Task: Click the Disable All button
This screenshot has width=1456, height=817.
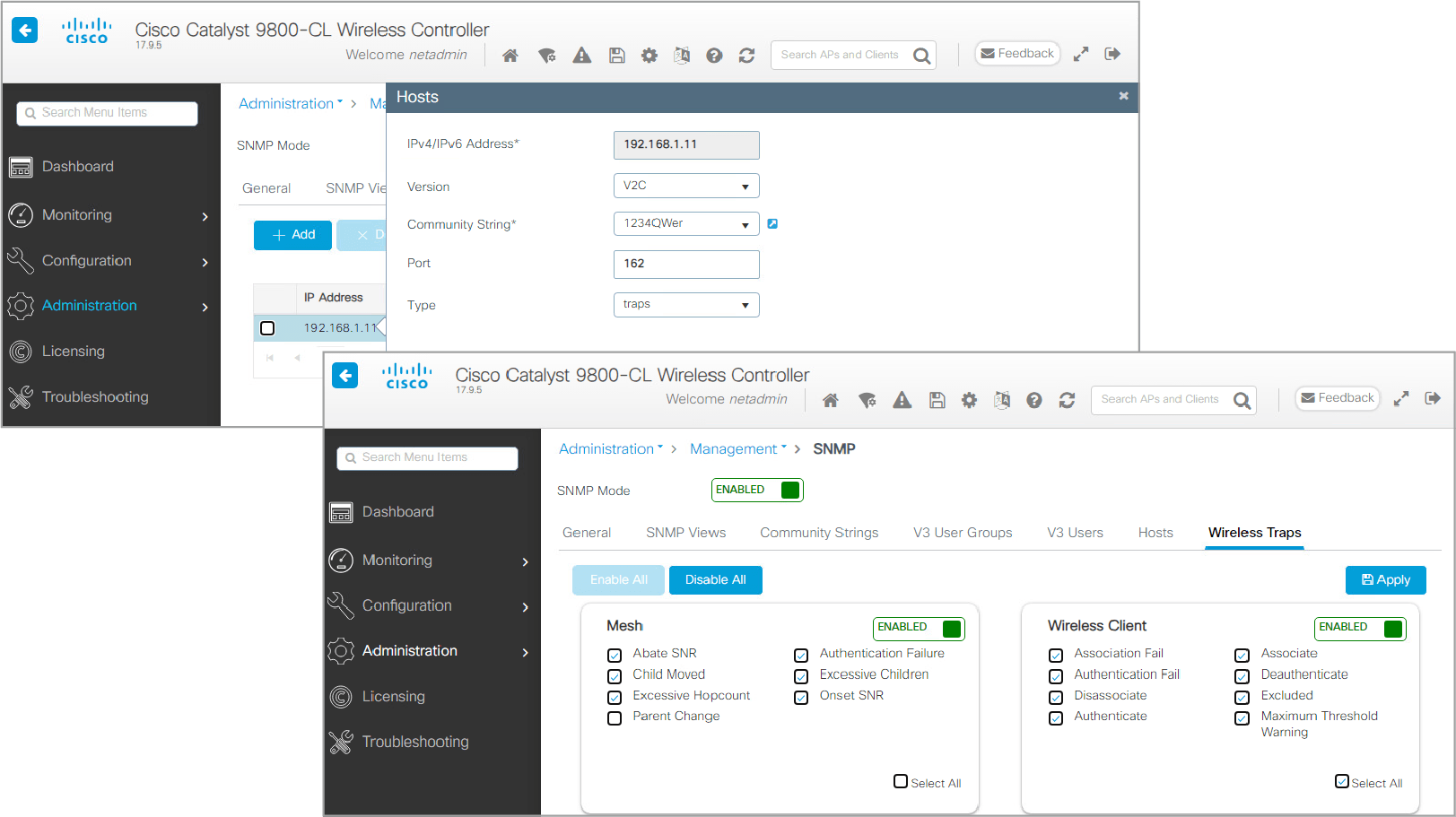Action: pos(716,580)
